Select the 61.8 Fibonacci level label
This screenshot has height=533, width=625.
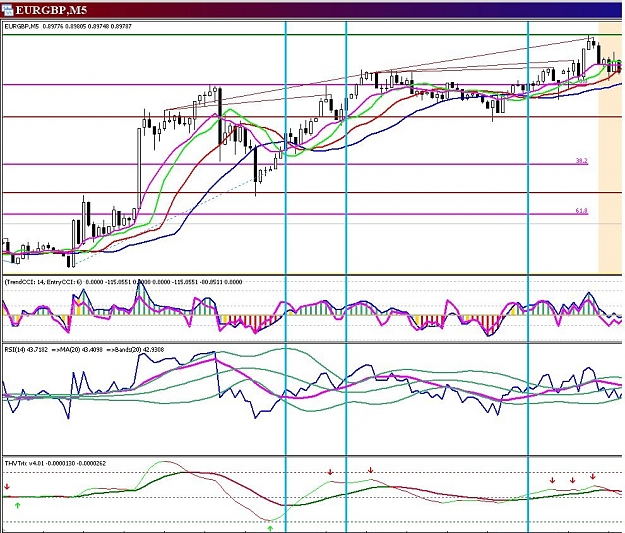point(582,210)
